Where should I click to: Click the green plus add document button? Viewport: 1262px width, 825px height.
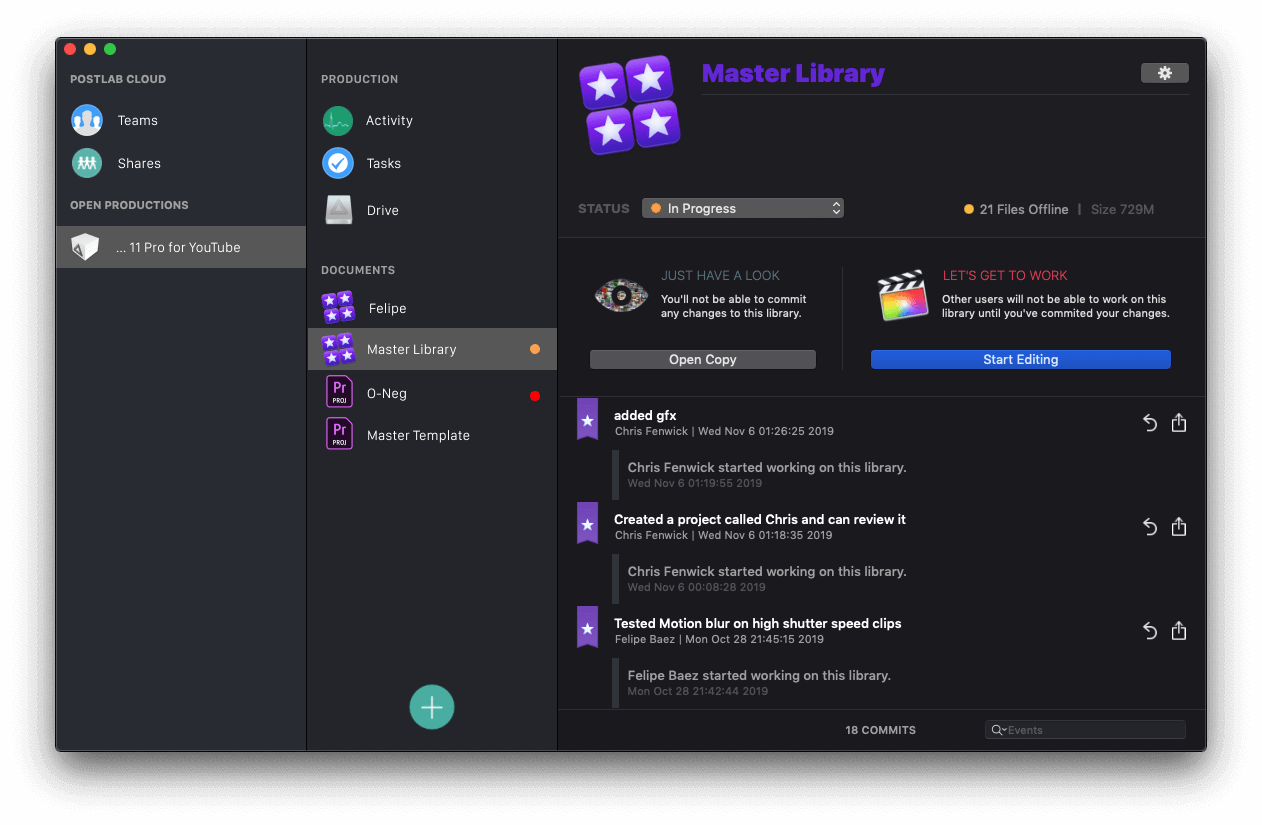click(x=432, y=707)
